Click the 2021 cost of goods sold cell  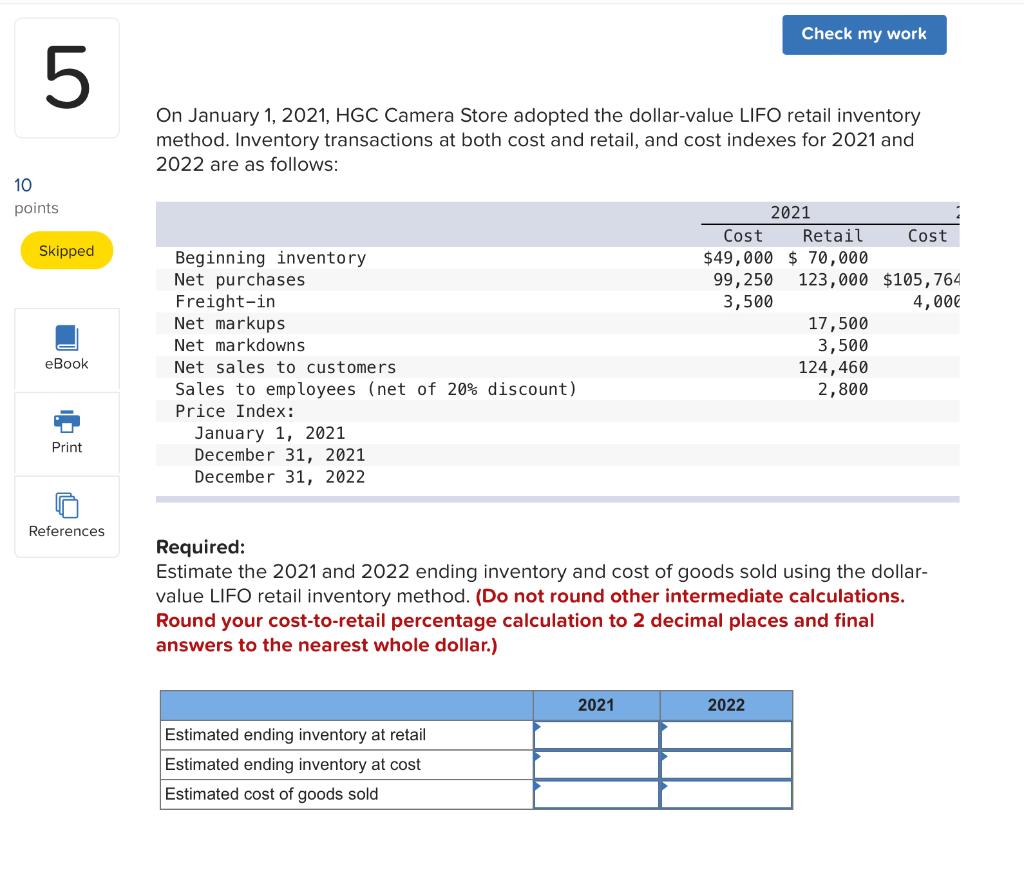point(597,794)
